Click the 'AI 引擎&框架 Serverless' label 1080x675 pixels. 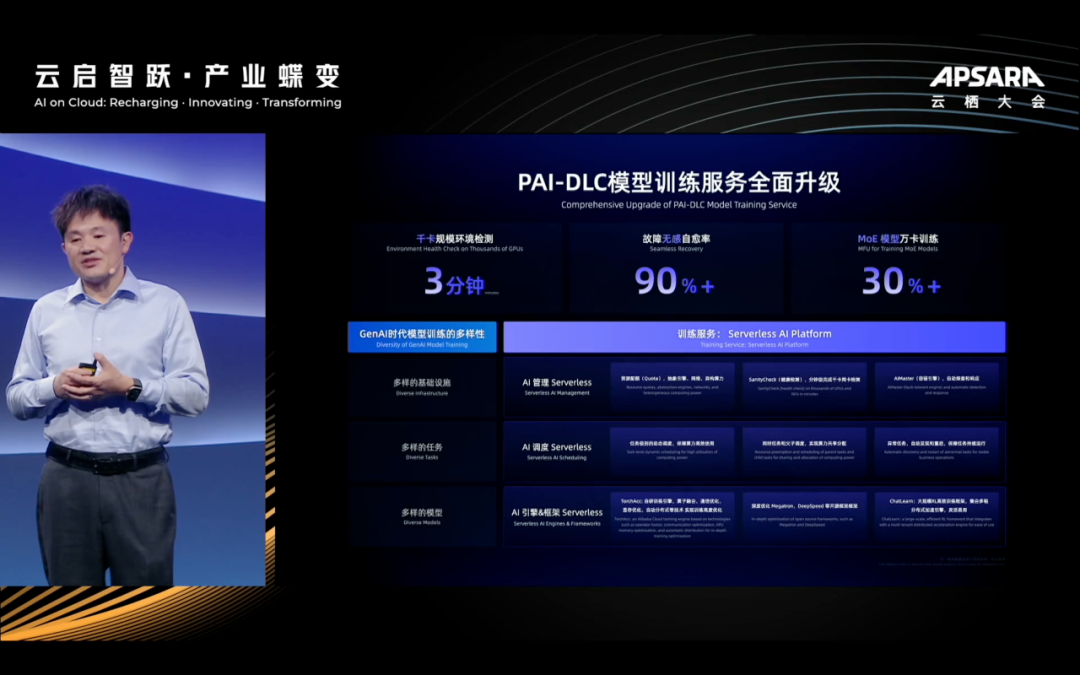pos(557,512)
